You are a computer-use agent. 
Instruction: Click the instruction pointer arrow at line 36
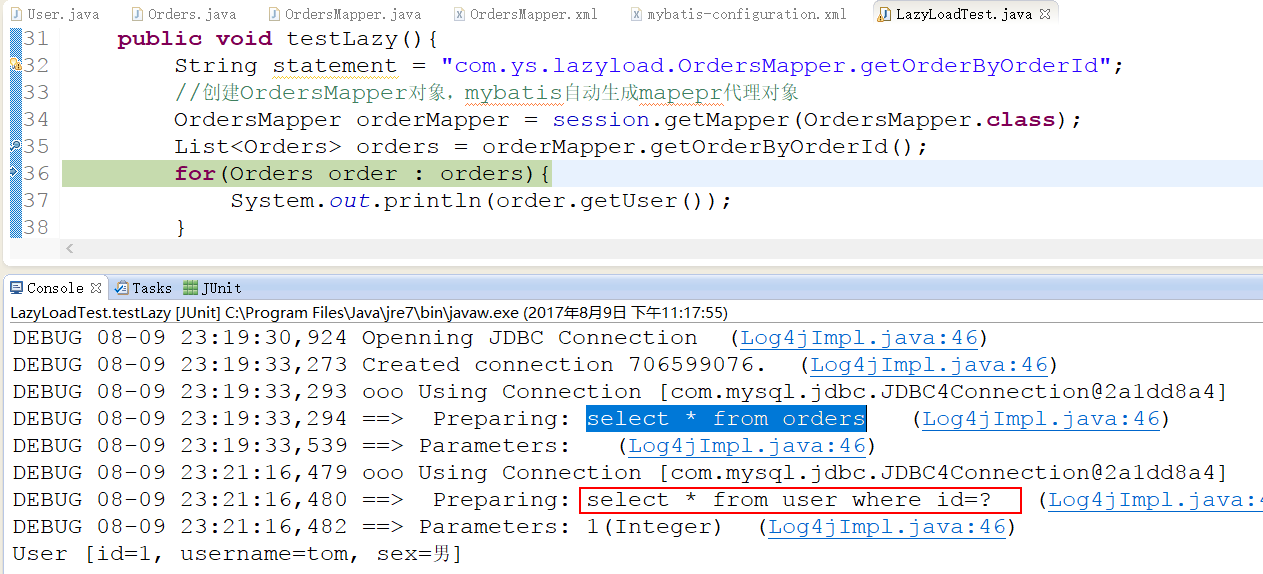[15, 173]
